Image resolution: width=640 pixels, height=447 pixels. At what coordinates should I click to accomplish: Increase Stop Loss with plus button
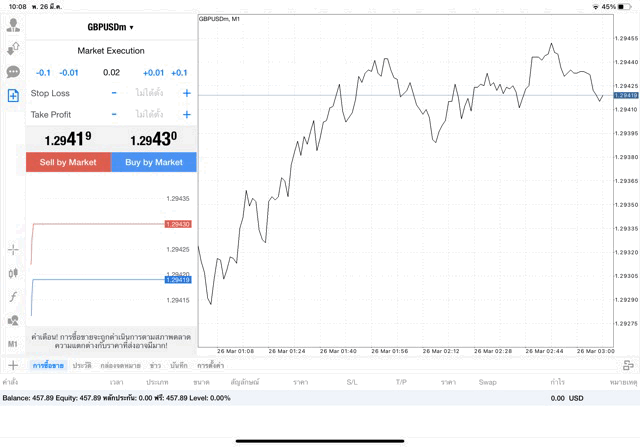186,93
